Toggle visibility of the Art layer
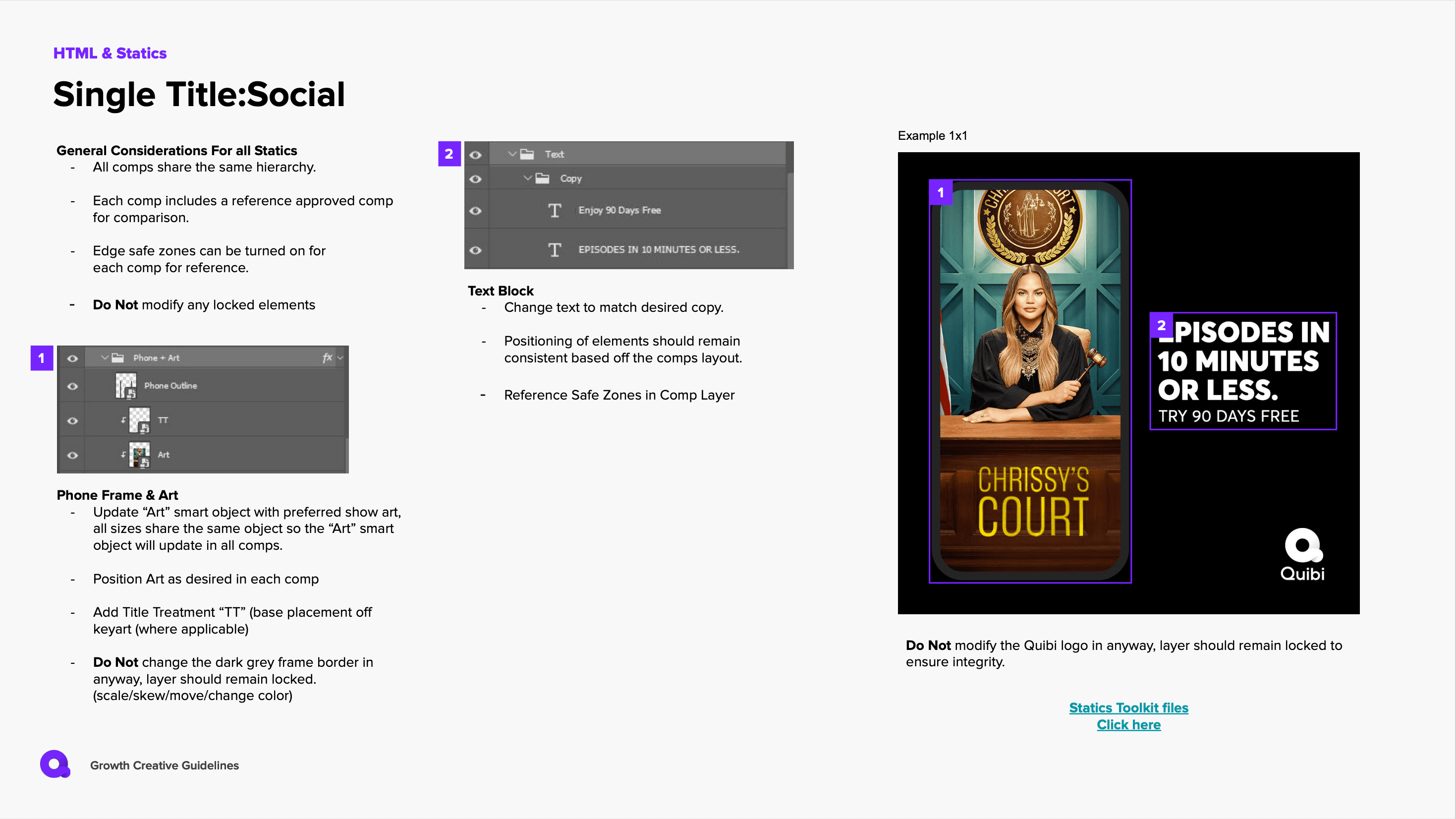Viewport: 1456px width, 819px height. 72,455
